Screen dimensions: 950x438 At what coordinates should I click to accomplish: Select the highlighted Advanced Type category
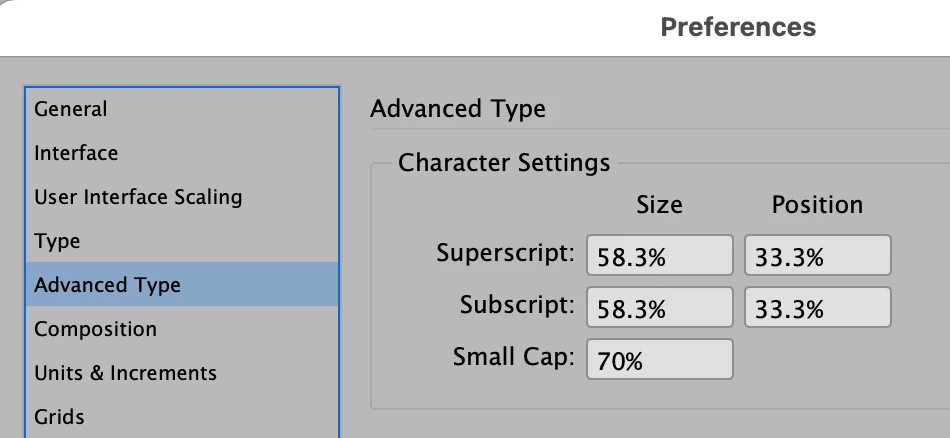pos(182,284)
